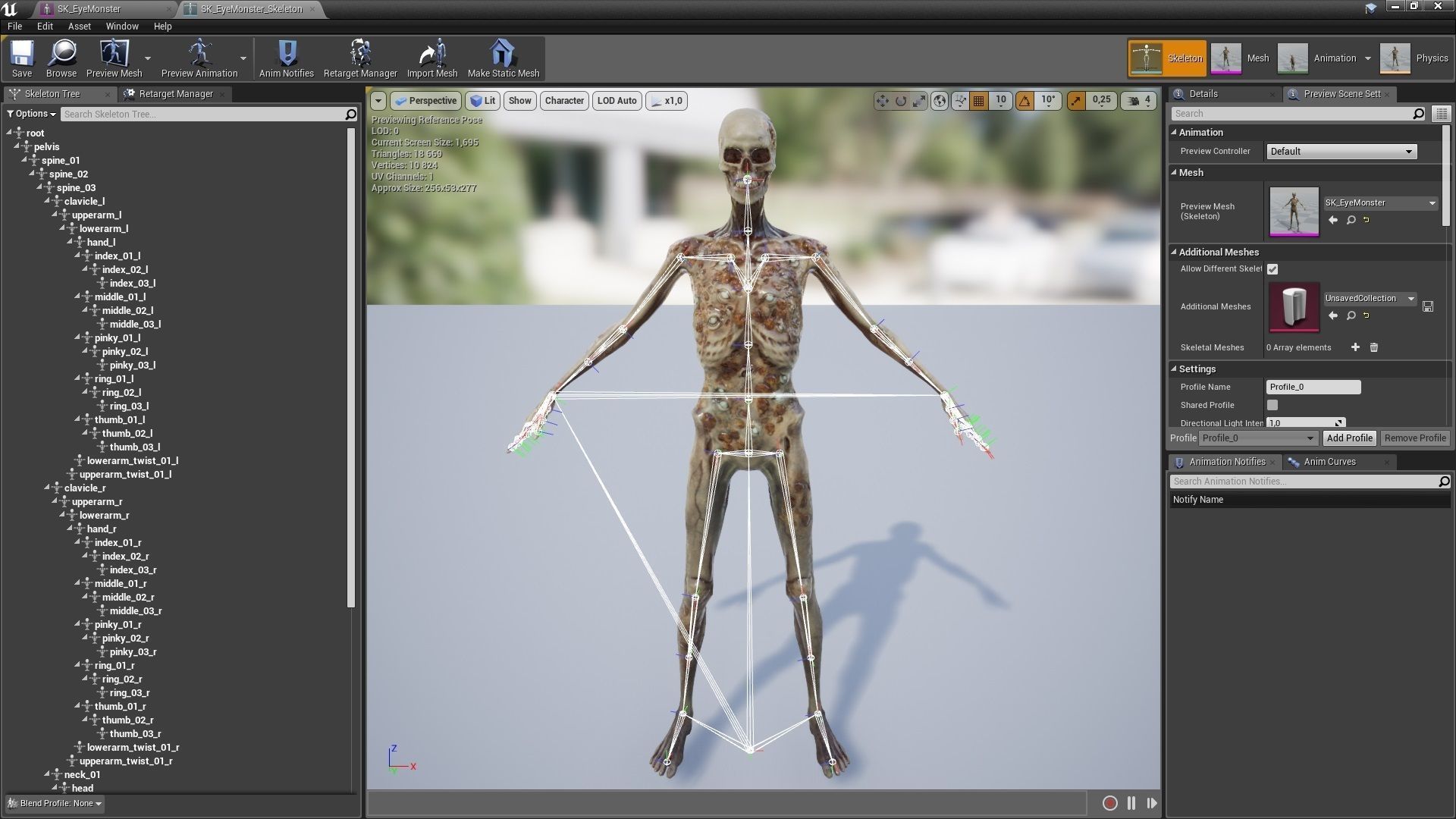
Task: Toggle grid snapping icon in viewport
Action: pyautogui.click(x=979, y=101)
